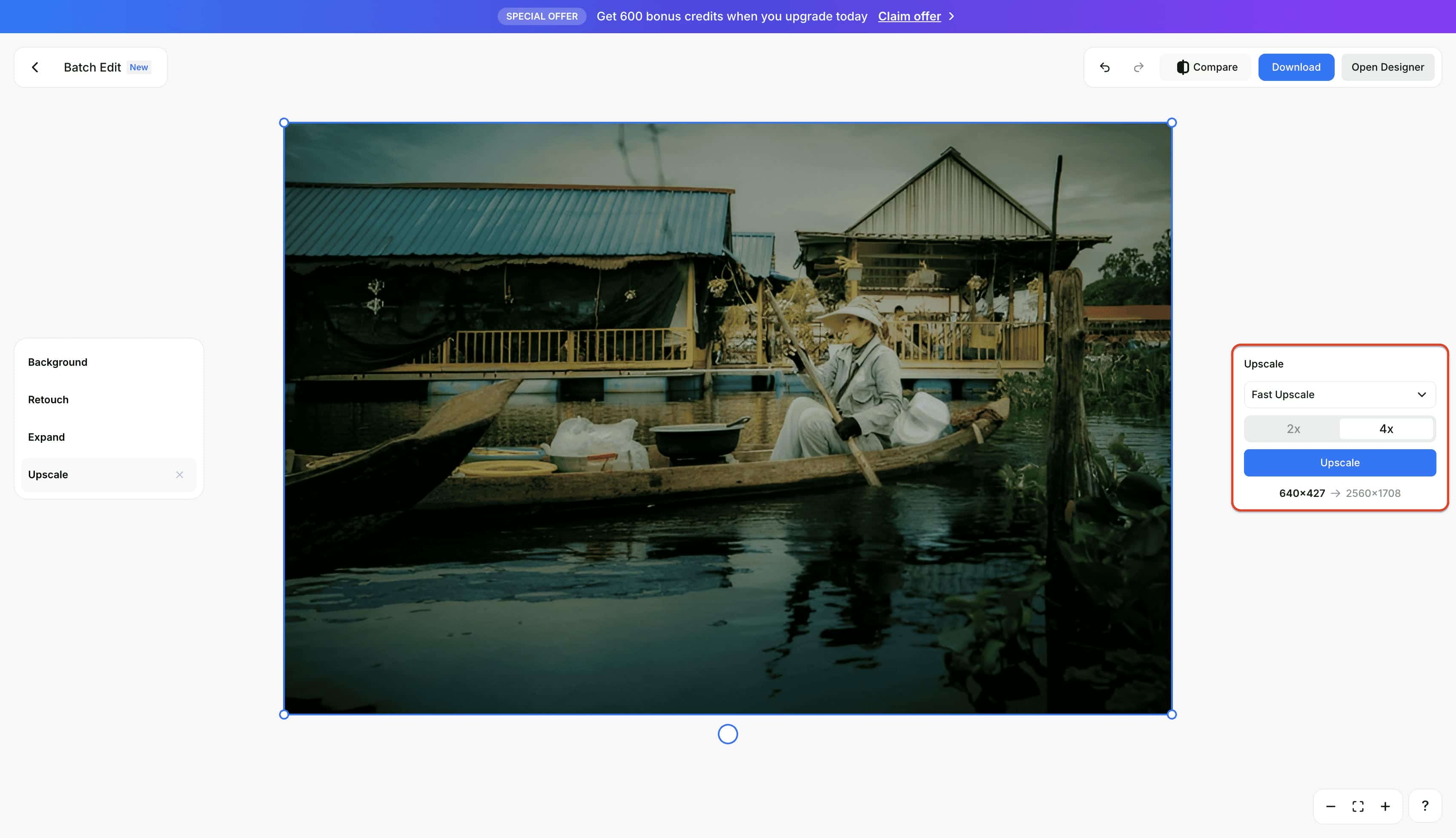Click the SPECIAL OFFER badge

click(x=542, y=16)
